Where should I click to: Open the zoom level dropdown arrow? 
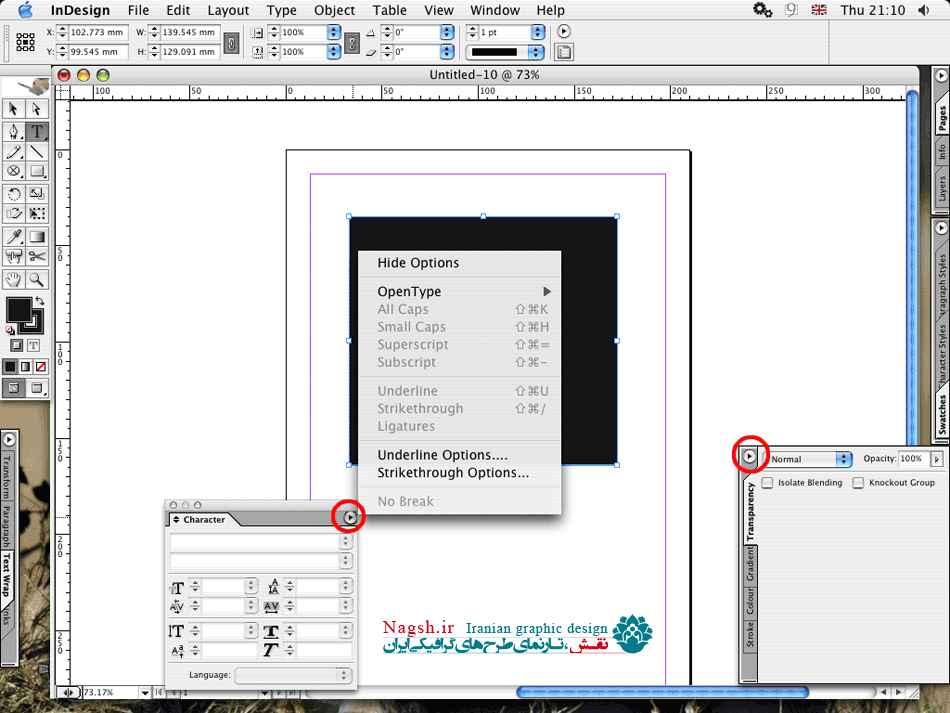tap(145, 692)
